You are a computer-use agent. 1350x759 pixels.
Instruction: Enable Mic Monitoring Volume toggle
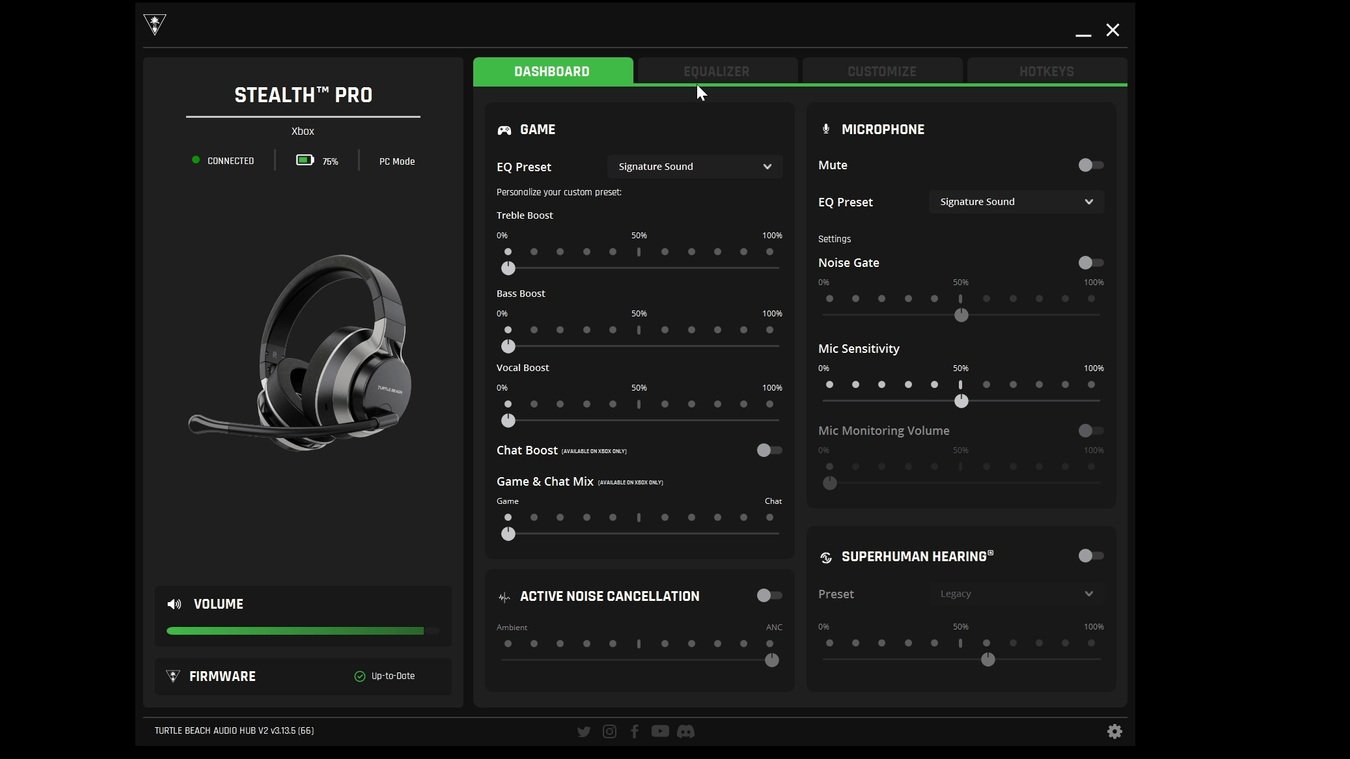click(1091, 431)
